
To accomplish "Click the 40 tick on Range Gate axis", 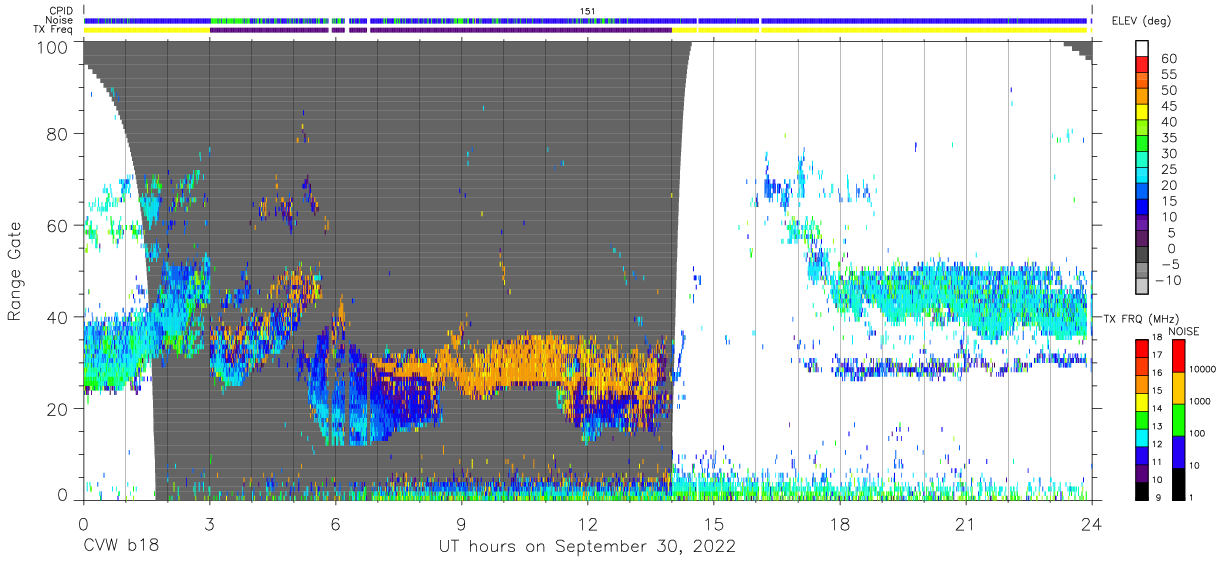I will tap(59, 317).
